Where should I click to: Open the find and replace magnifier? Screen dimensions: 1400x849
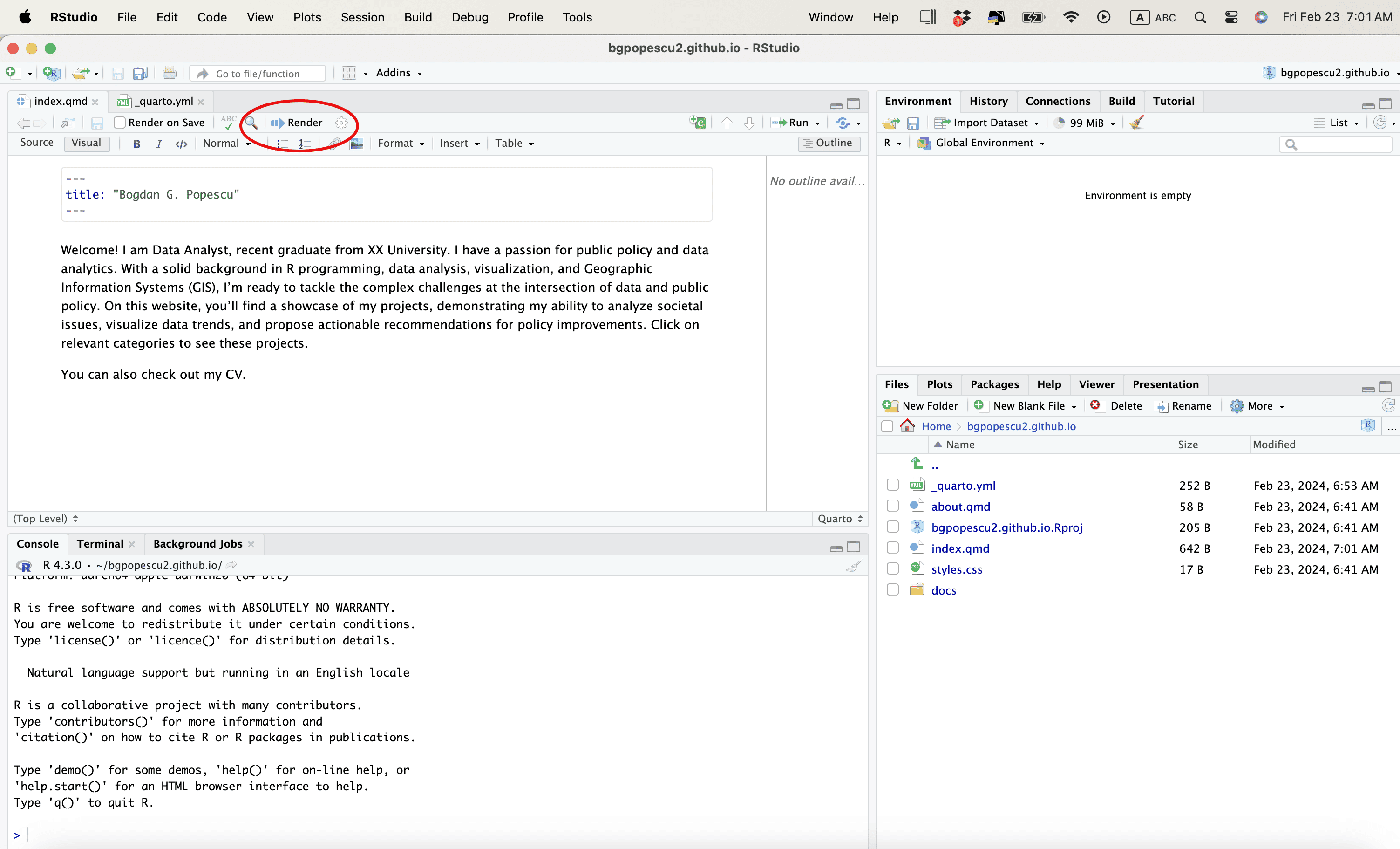251,122
